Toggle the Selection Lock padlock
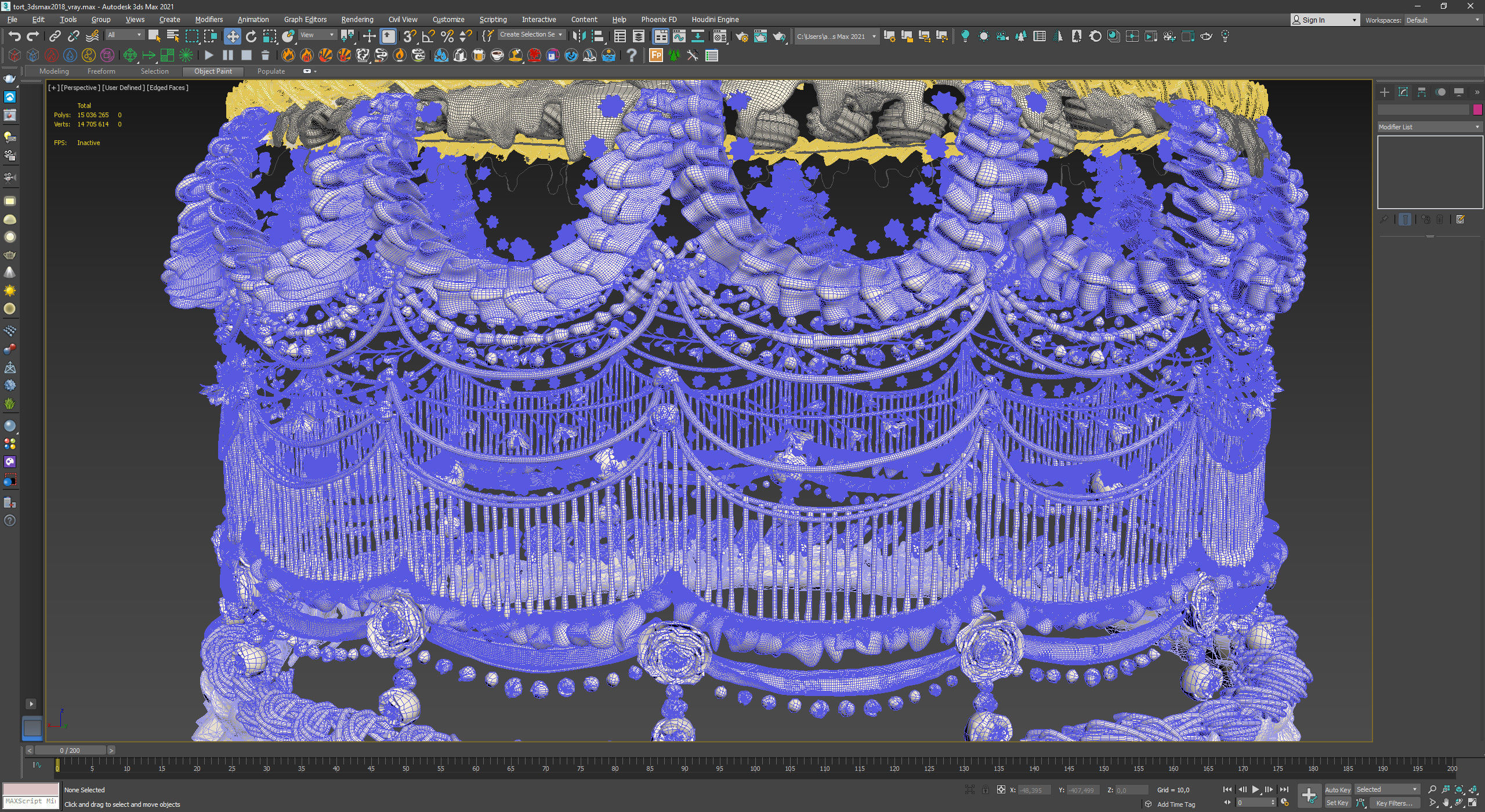Viewport: 1485px width, 812px height. point(985,790)
